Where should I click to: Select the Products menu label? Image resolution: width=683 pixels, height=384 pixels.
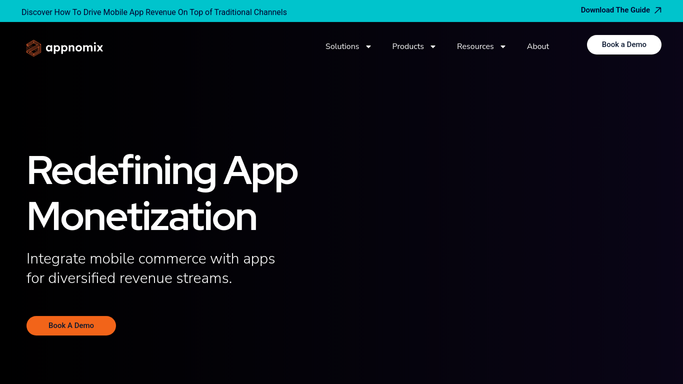tap(408, 46)
